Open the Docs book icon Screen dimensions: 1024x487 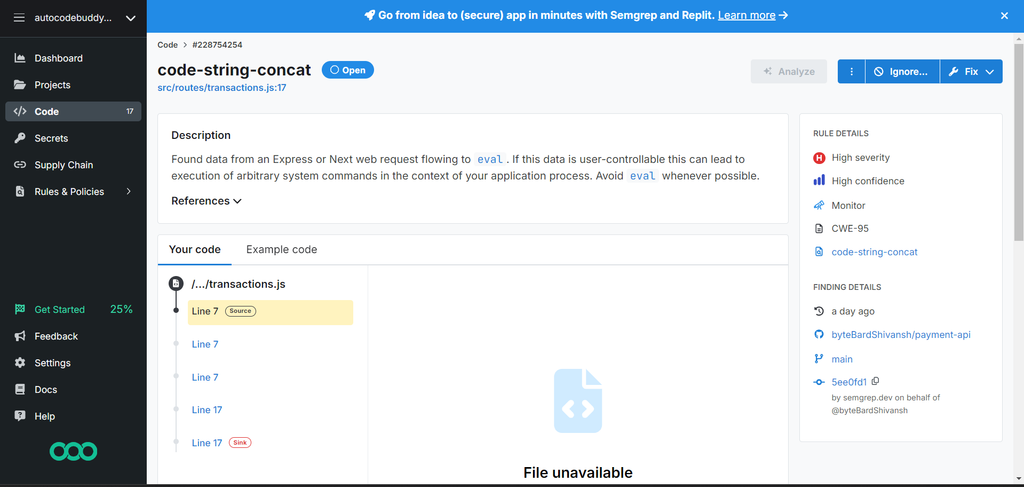[20, 390]
